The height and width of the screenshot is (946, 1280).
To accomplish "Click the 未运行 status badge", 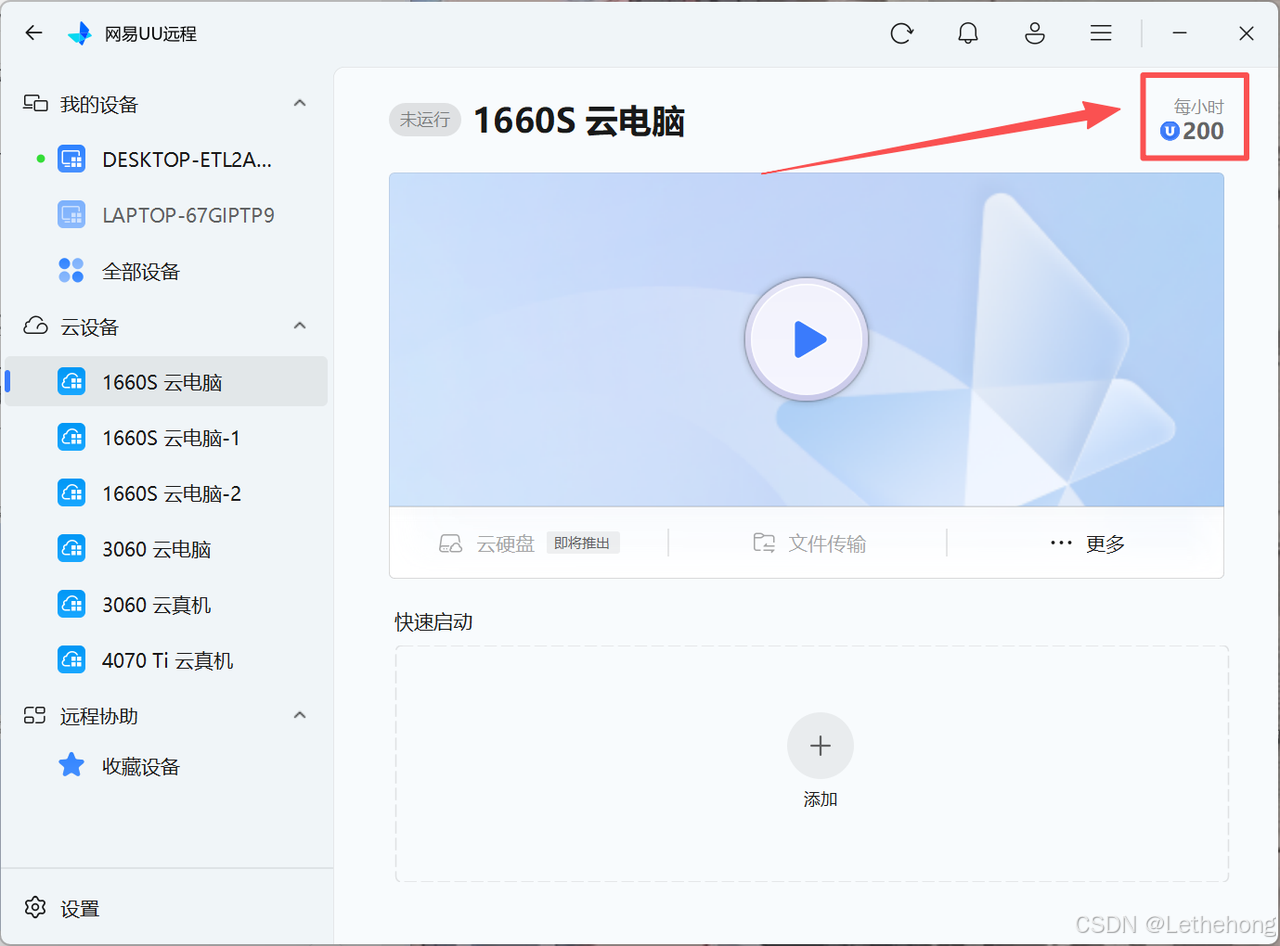I will click(426, 120).
